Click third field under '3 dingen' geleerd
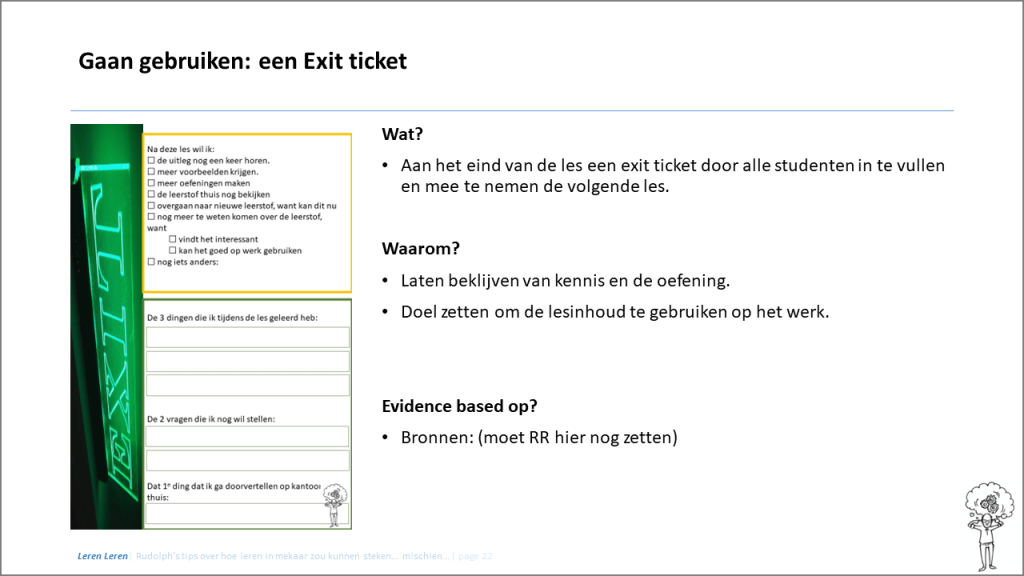The image size is (1024, 576). 248,385
